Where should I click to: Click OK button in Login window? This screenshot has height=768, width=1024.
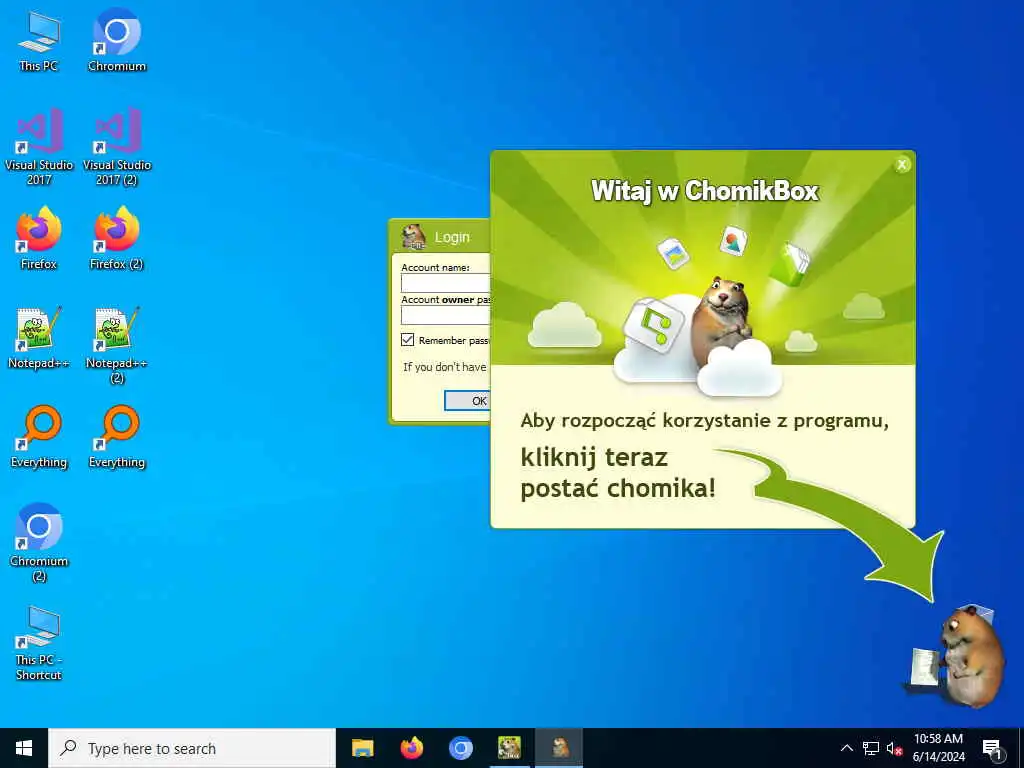(468, 400)
